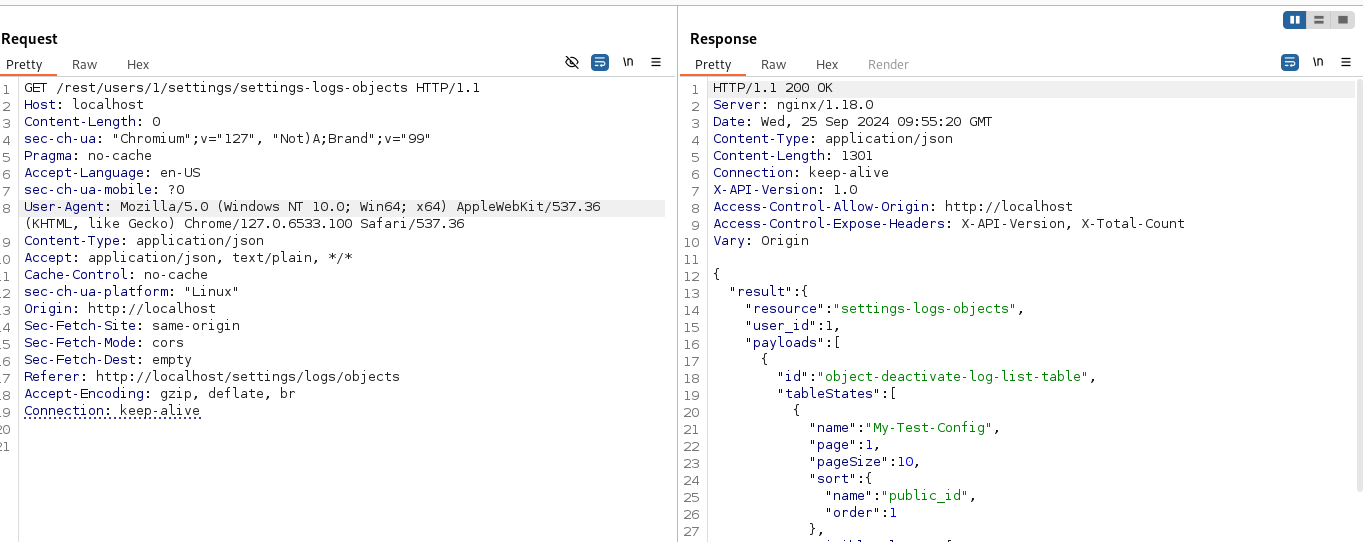
Task: Toggle non-printable \n characters in Request panel
Action: tap(628, 62)
